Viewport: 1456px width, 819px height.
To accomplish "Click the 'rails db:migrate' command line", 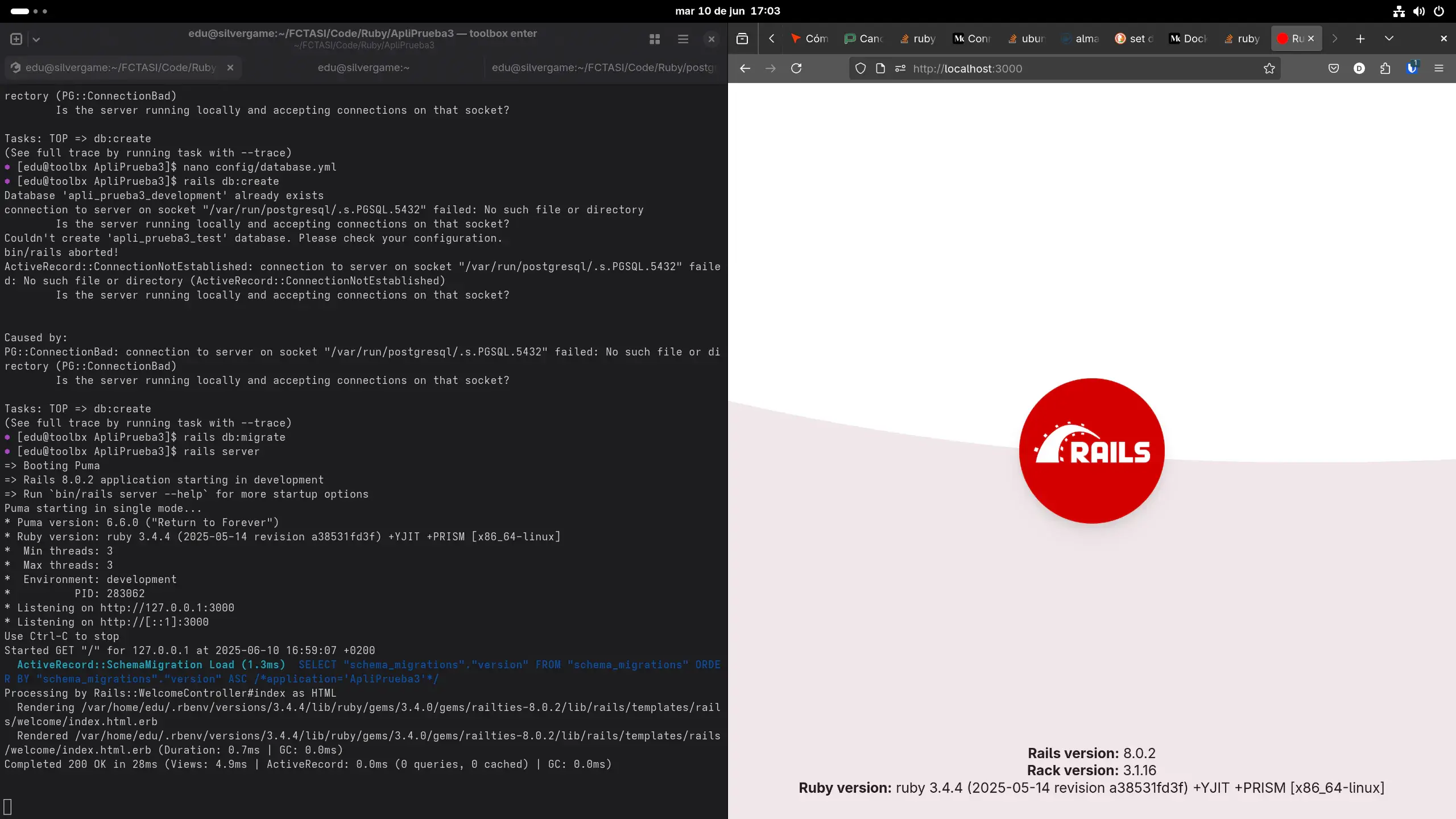I will tap(145, 437).
